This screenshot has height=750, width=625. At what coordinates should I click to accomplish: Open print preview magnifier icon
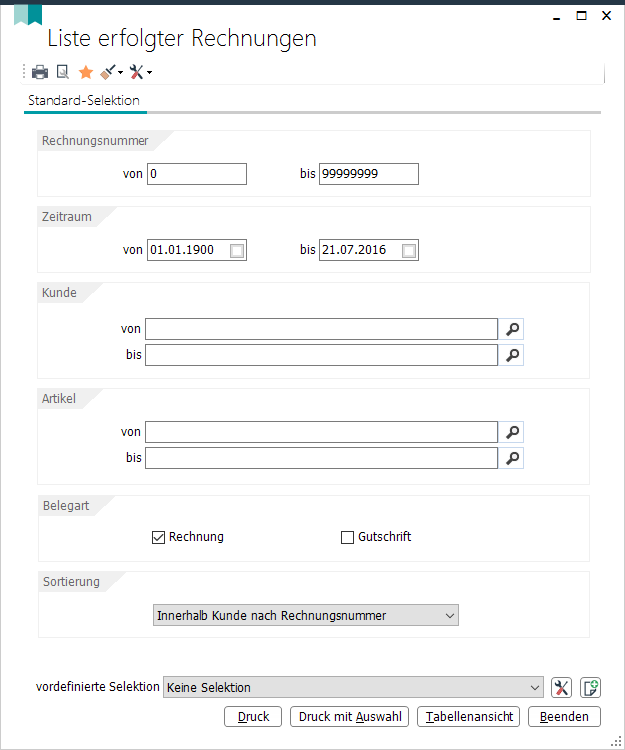[63, 72]
